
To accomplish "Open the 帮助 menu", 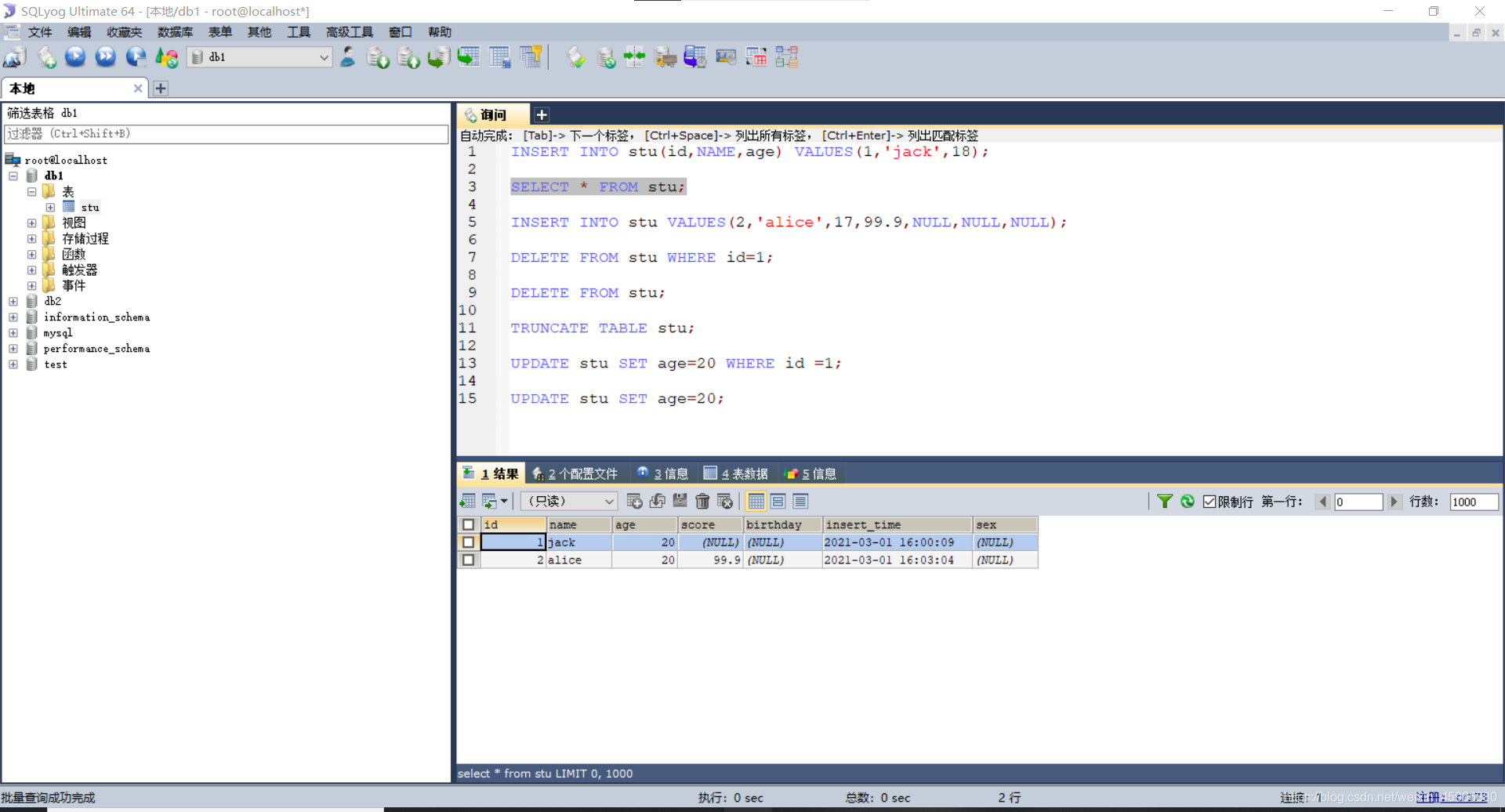I will pos(440,32).
